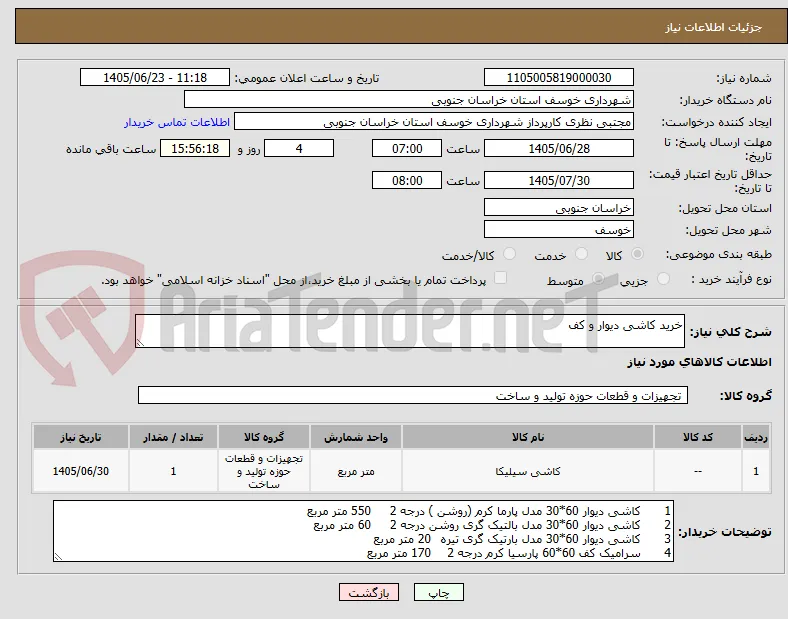Click the متر مربع unit cell
This screenshot has height=619, width=788.
point(356,471)
